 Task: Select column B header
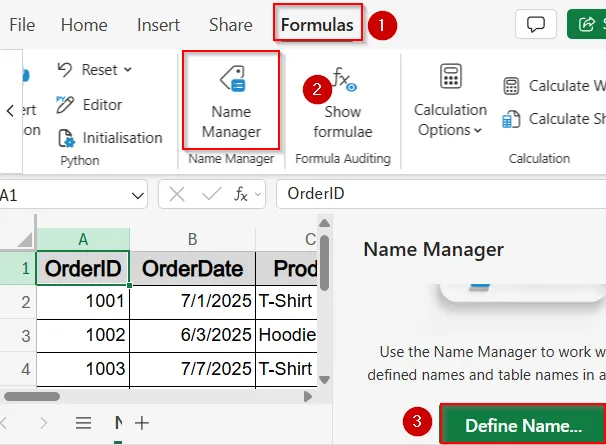[x=192, y=240]
